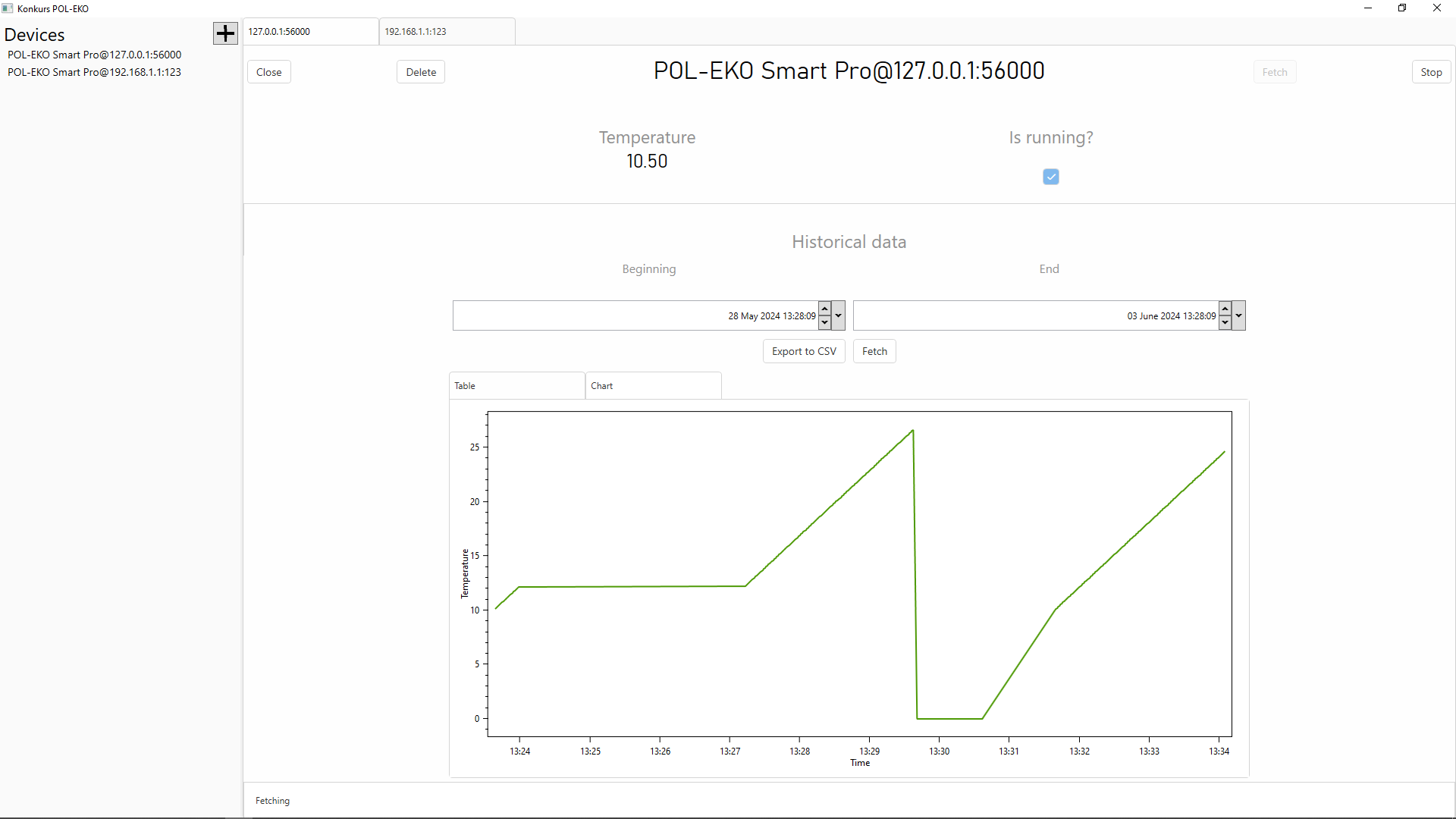
Task: Toggle the Is running checkbox
Action: 1050,177
